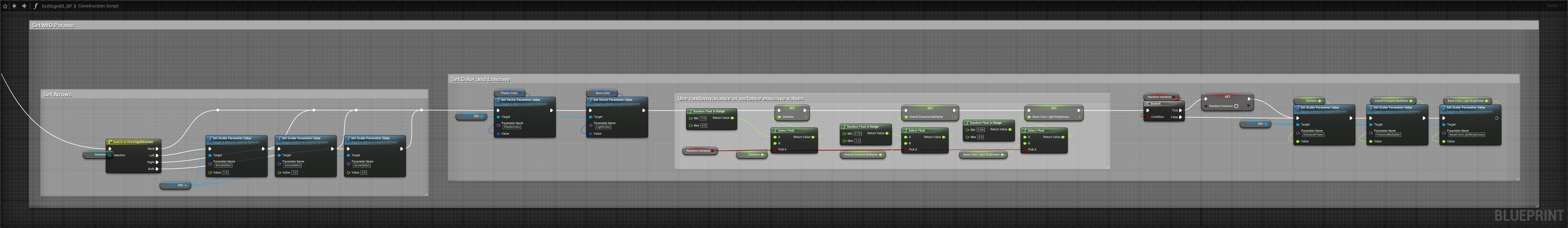
Task: Click the BaseColorLightBrightness parameter name field
Action: [1466, 134]
